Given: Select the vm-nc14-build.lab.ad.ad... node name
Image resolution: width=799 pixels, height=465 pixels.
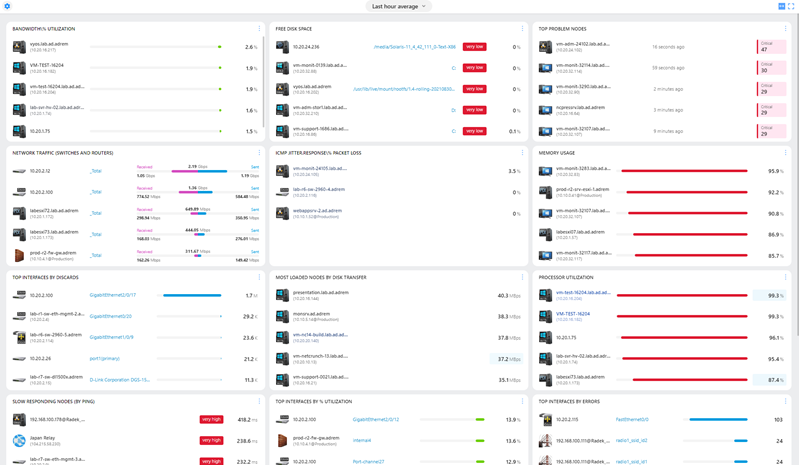Looking at the screenshot, I should 320,335.
